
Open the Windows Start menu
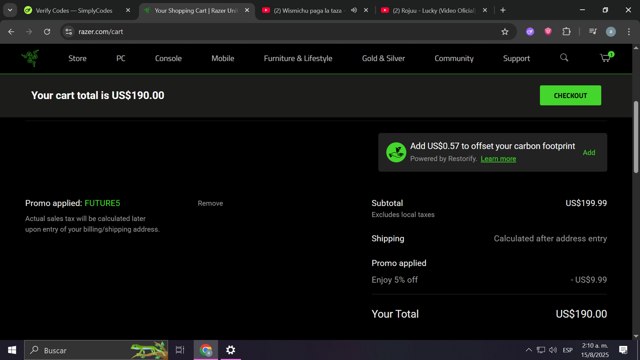click(x=12, y=350)
